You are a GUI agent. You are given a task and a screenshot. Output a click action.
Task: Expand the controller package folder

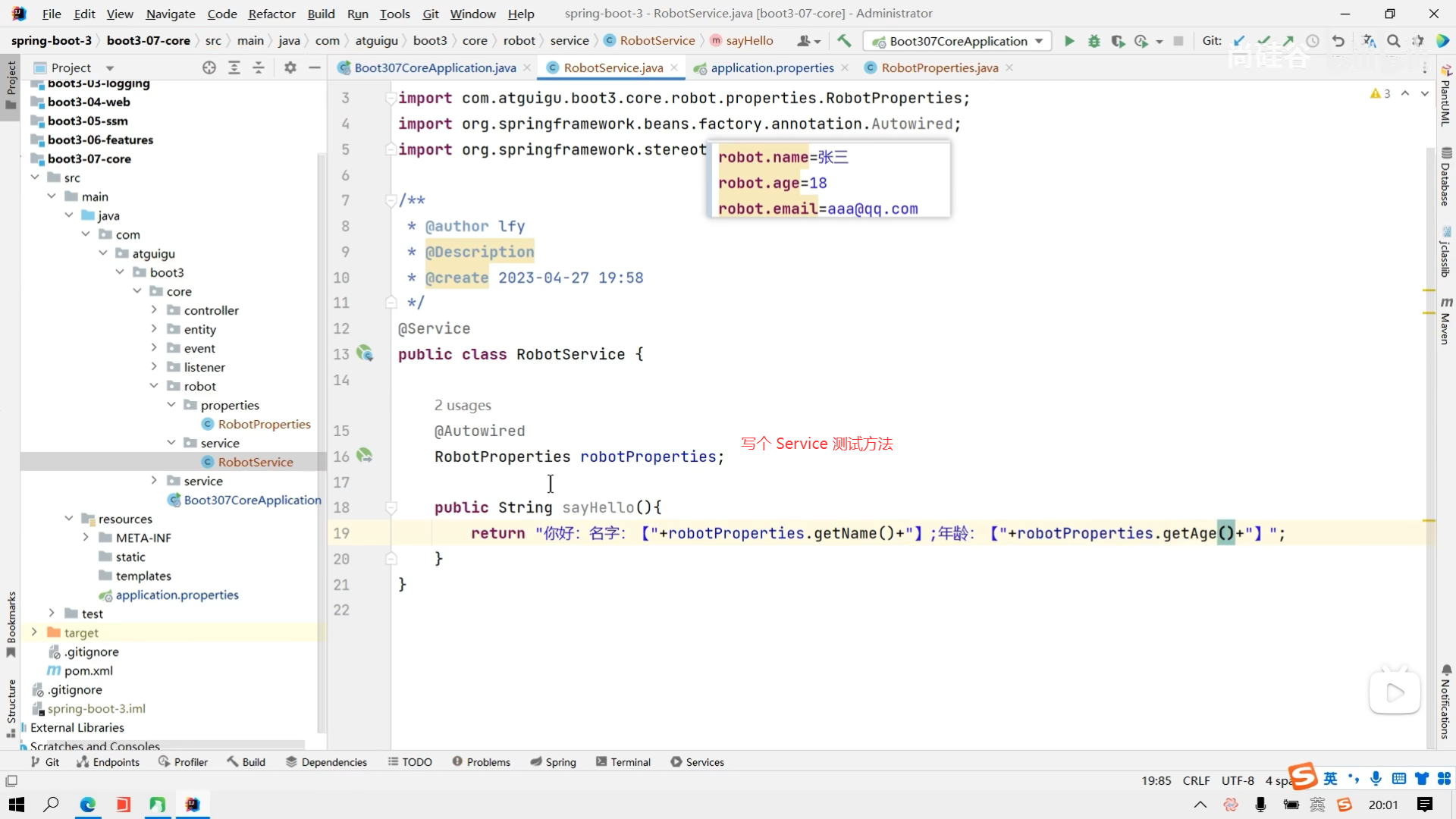tap(154, 309)
